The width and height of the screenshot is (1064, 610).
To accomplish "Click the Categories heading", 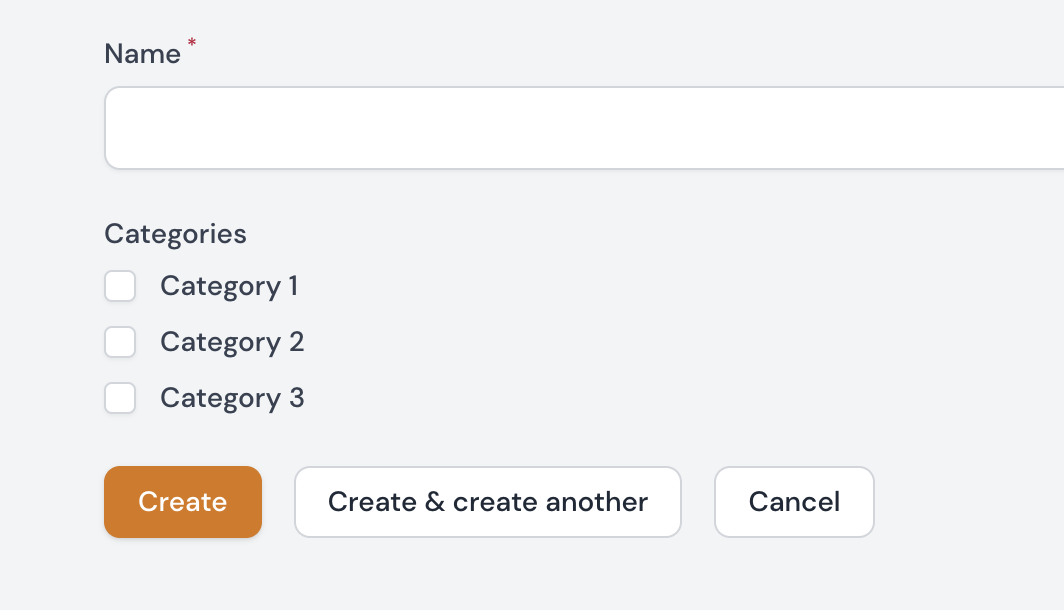I will [x=175, y=234].
